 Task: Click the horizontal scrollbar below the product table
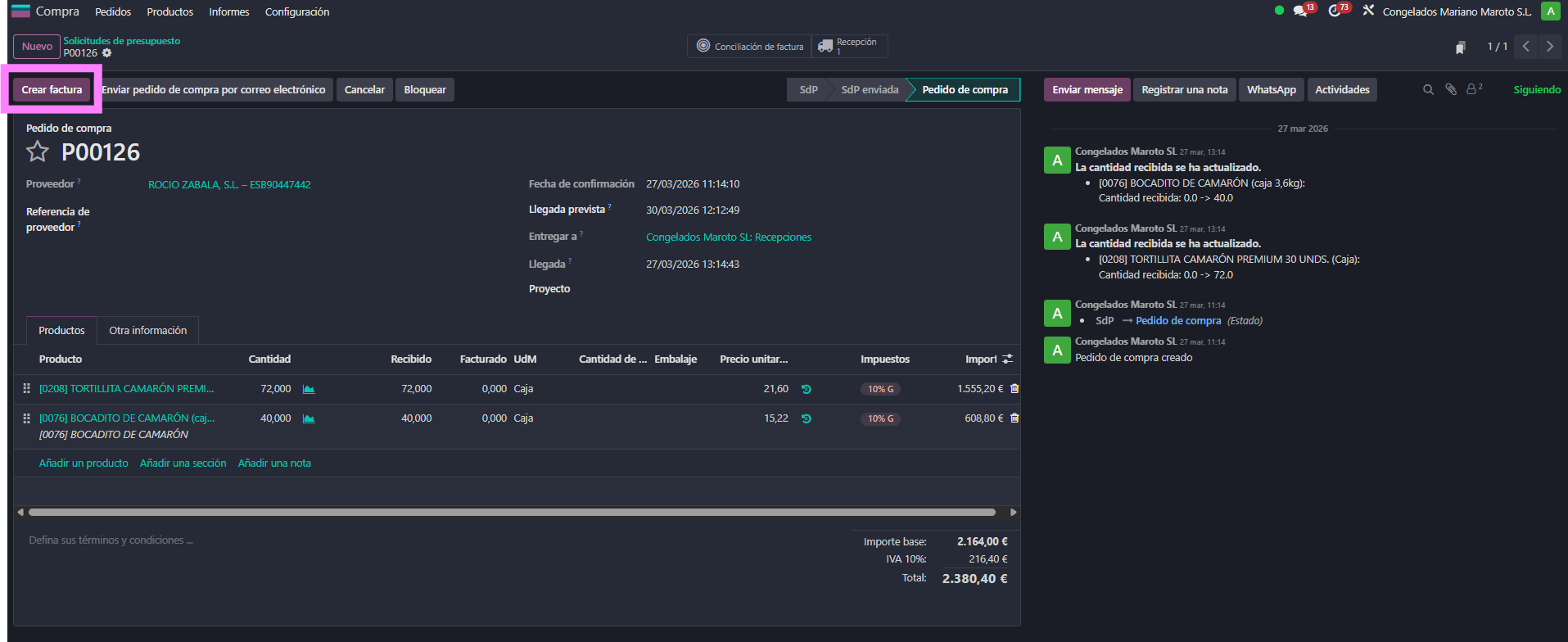click(x=512, y=513)
